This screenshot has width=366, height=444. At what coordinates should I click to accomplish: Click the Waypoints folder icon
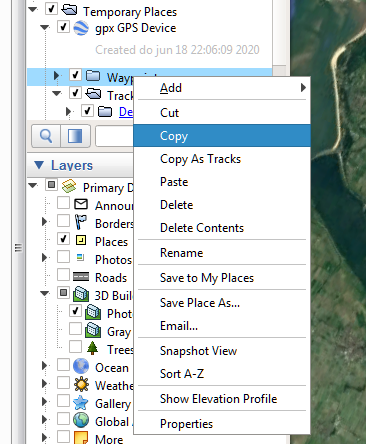[93, 76]
